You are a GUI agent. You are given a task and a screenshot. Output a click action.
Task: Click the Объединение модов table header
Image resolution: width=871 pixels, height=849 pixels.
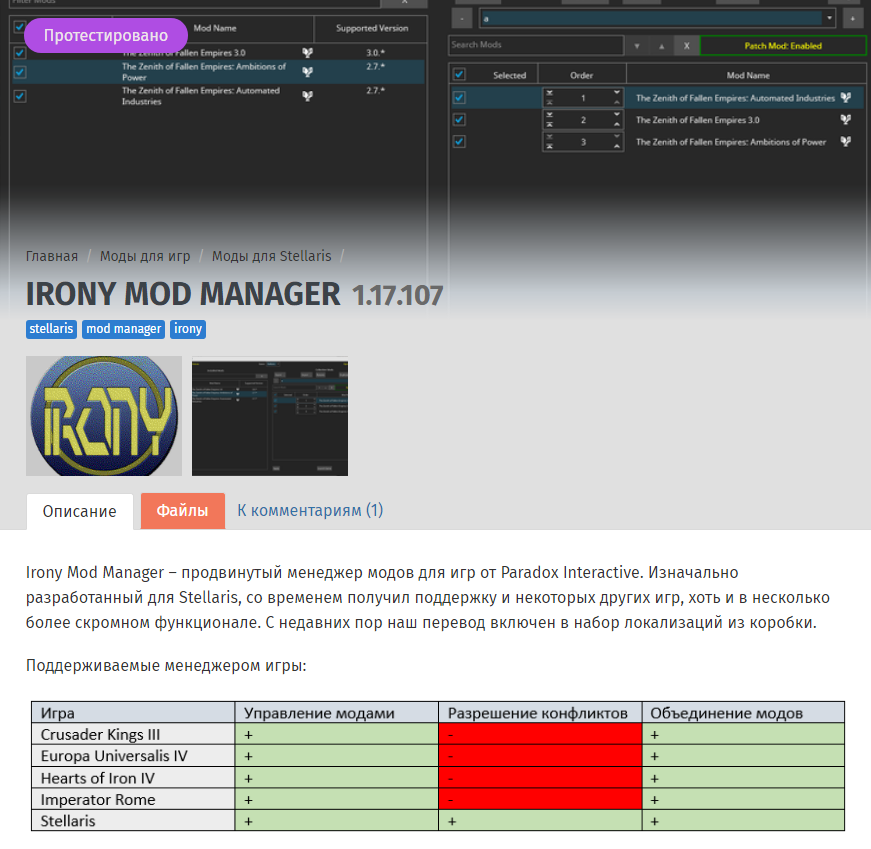tap(743, 713)
